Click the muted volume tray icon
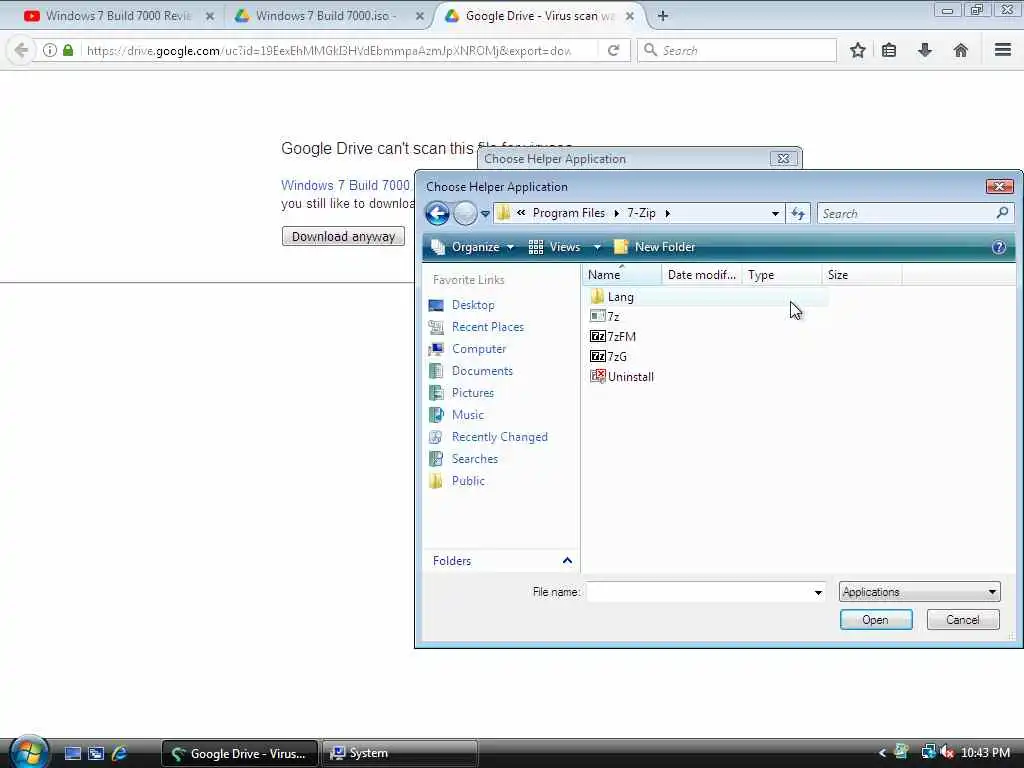Image resolution: width=1024 pixels, height=768 pixels. 947,752
